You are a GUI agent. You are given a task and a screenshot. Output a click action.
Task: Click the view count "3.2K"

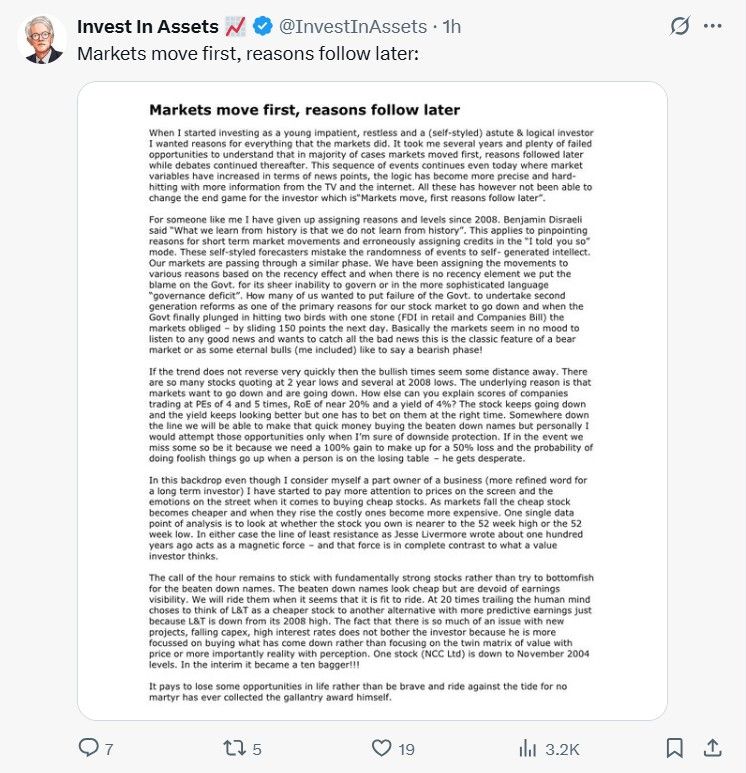[x=562, y=750]
